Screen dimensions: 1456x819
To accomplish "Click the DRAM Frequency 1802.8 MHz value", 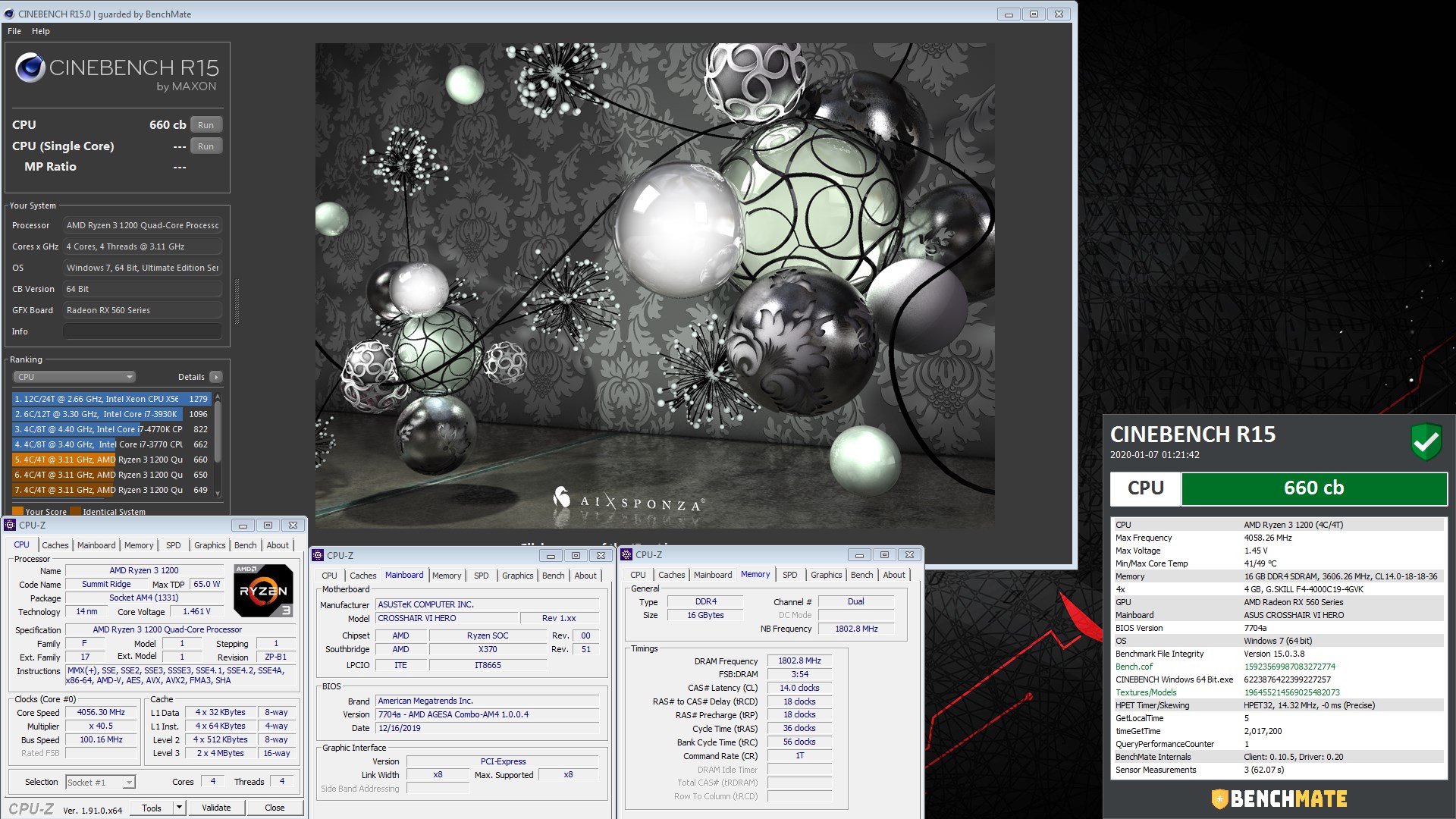I will (x=799, y=661).
